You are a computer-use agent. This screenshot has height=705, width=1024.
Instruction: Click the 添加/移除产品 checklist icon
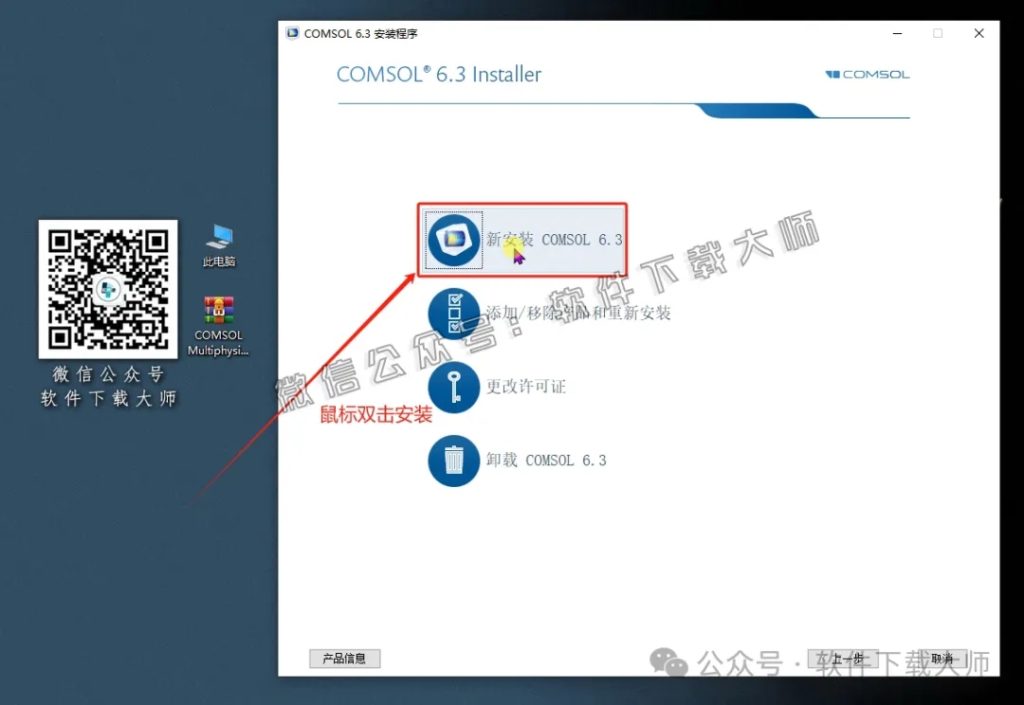pos(453,312)
